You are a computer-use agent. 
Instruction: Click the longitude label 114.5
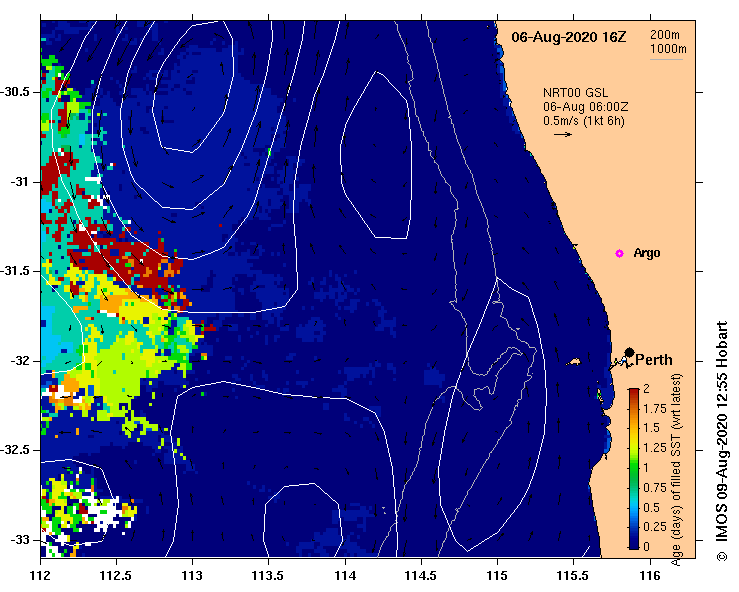[x=421, y=575]
